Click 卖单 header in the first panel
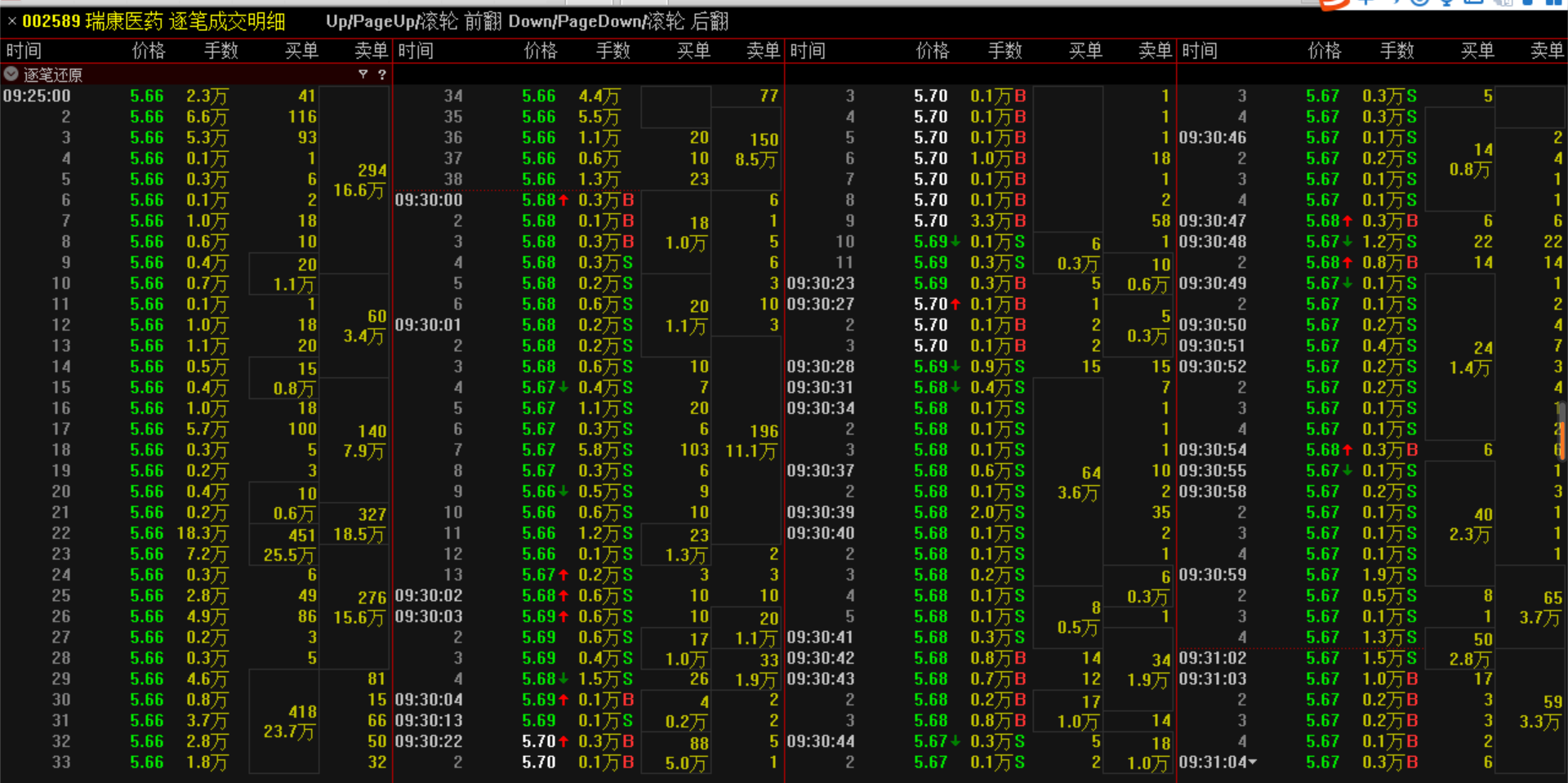 [371, 51]
